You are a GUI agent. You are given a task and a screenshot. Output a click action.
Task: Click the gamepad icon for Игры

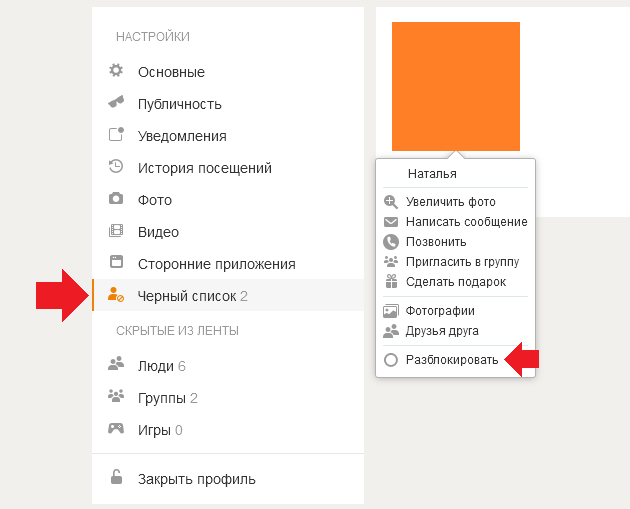click(x=116, y=428)
